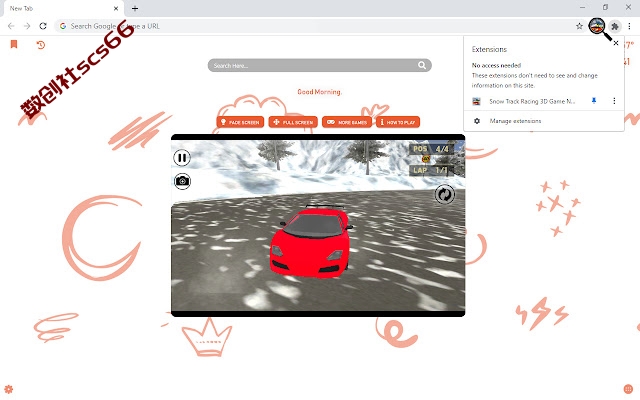Open How To Play button
Image resolution: width=640 pixels, height=400 pixels.
[398, 122]
